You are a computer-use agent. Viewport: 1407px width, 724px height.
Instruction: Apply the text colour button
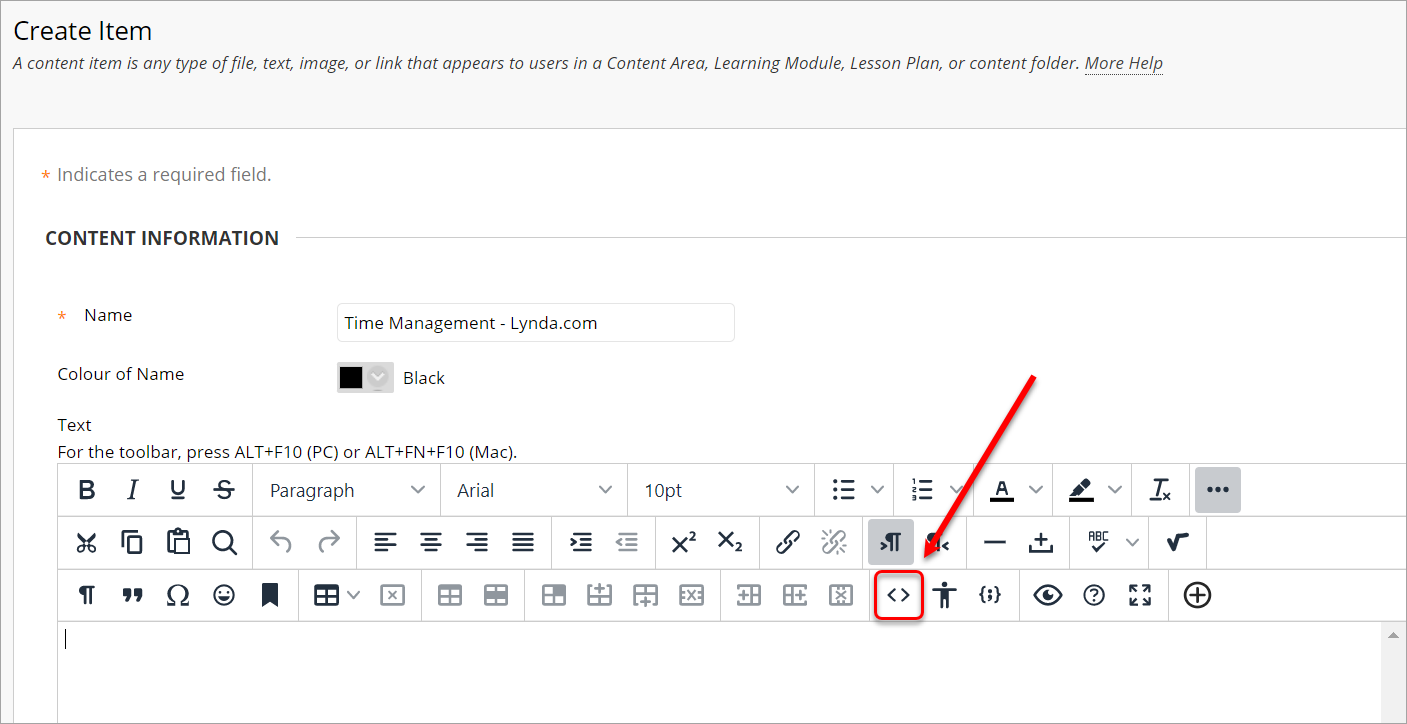click(x=1001, y=490)
